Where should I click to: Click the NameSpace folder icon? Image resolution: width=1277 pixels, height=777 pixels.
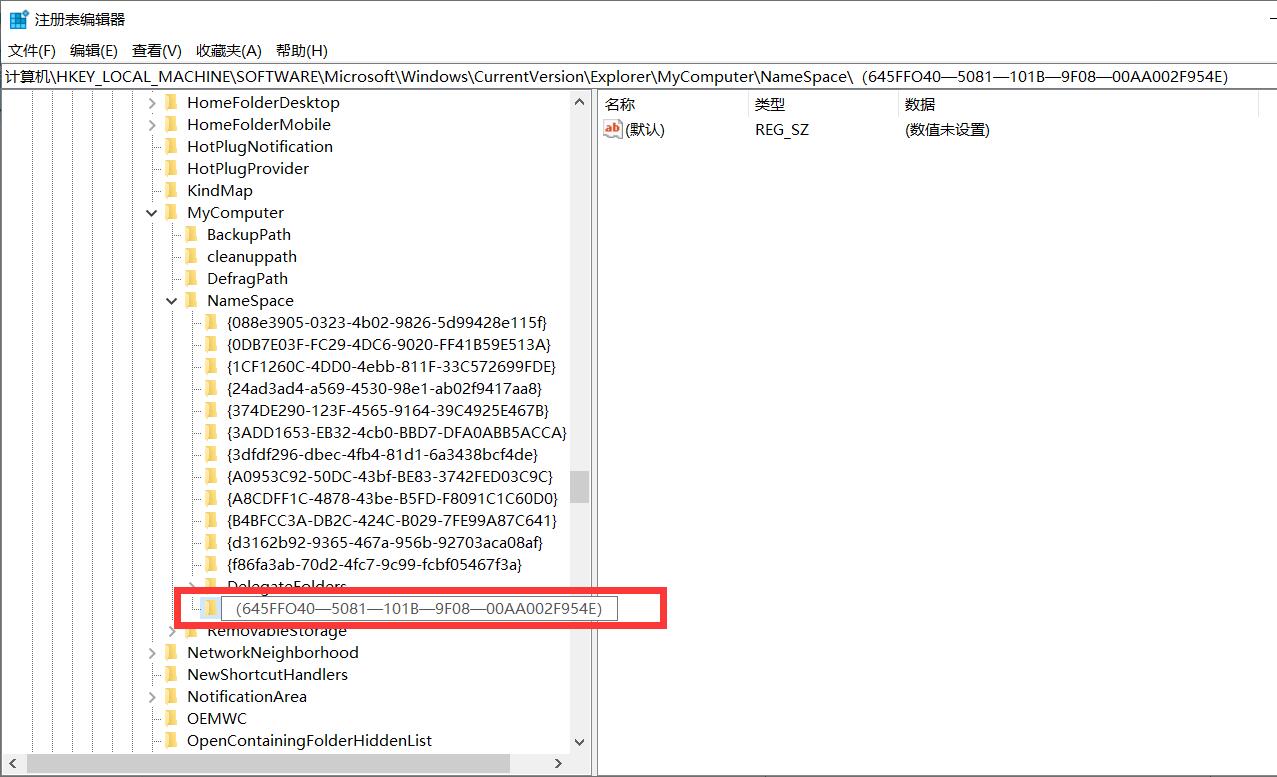[x=193, y=300]
